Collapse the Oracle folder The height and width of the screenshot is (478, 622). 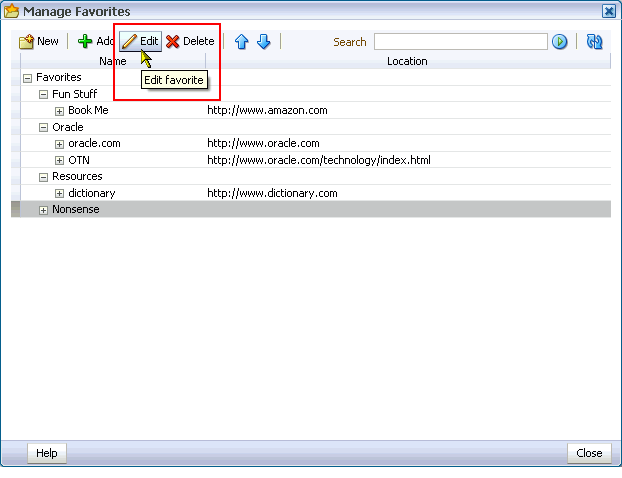coord(43,127)
